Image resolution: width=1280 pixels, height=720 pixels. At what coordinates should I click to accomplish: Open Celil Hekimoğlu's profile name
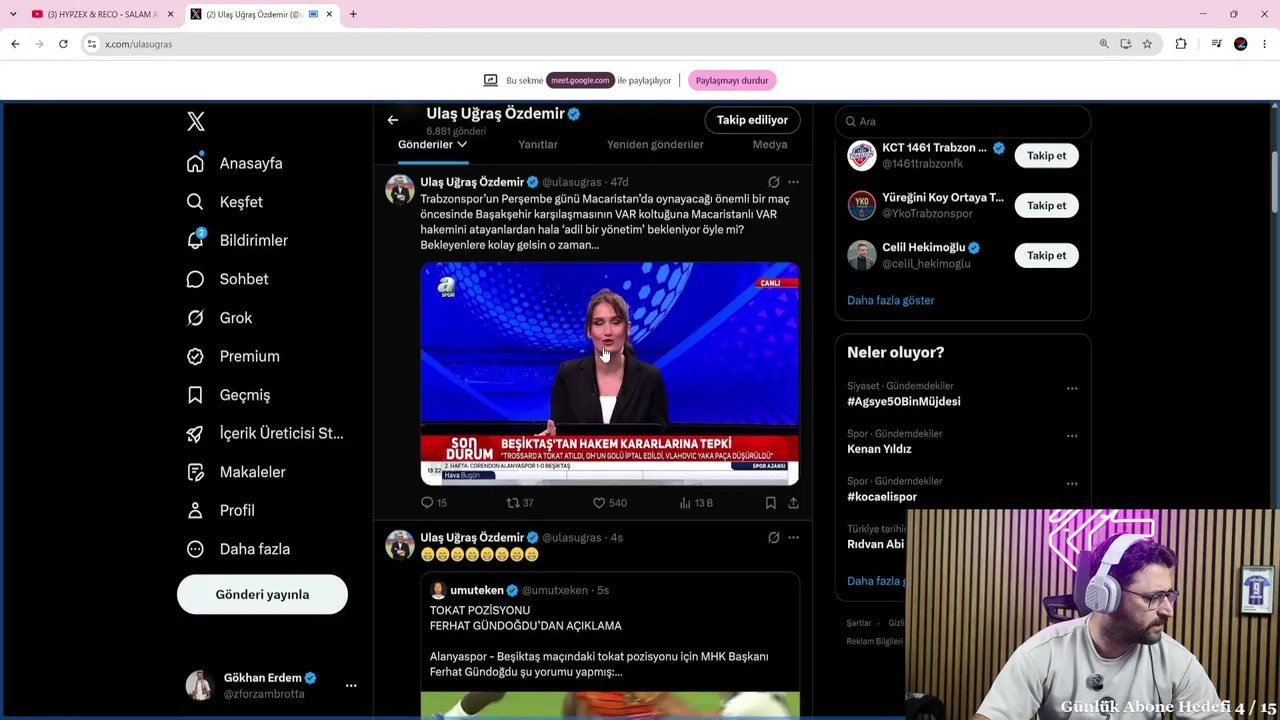point(923,248)
